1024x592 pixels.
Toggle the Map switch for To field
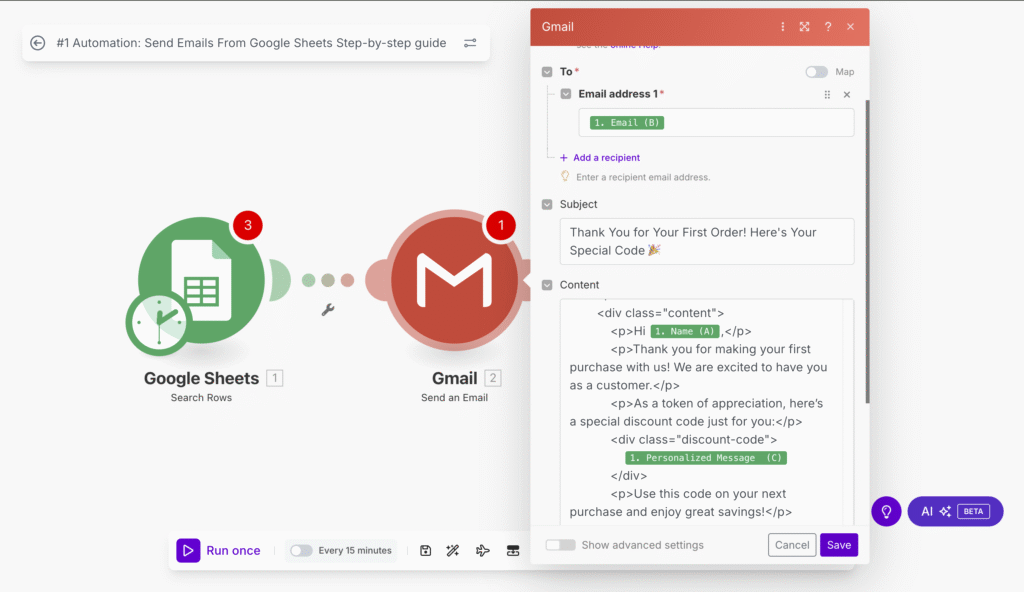816,72
